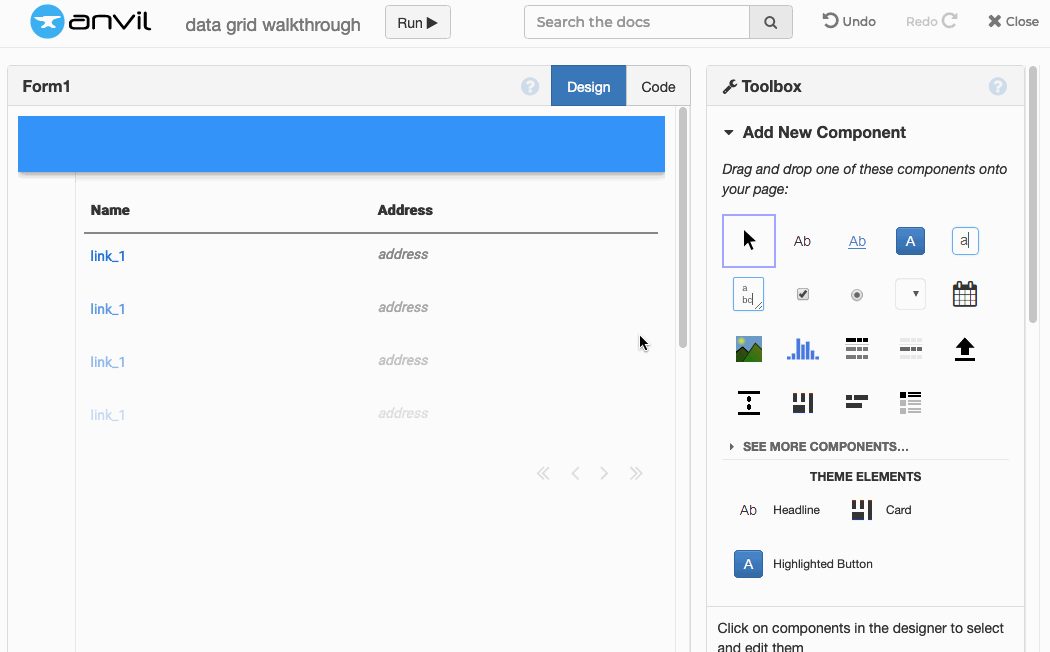Click the docs search magnifier button
This screenshot has height=652, width=1050.
click(x=771, y=22)
